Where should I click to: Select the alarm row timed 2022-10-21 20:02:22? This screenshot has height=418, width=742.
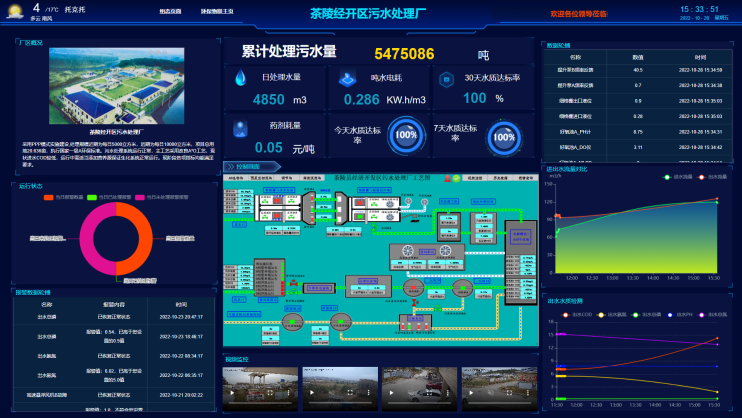(x=114, y=394)
